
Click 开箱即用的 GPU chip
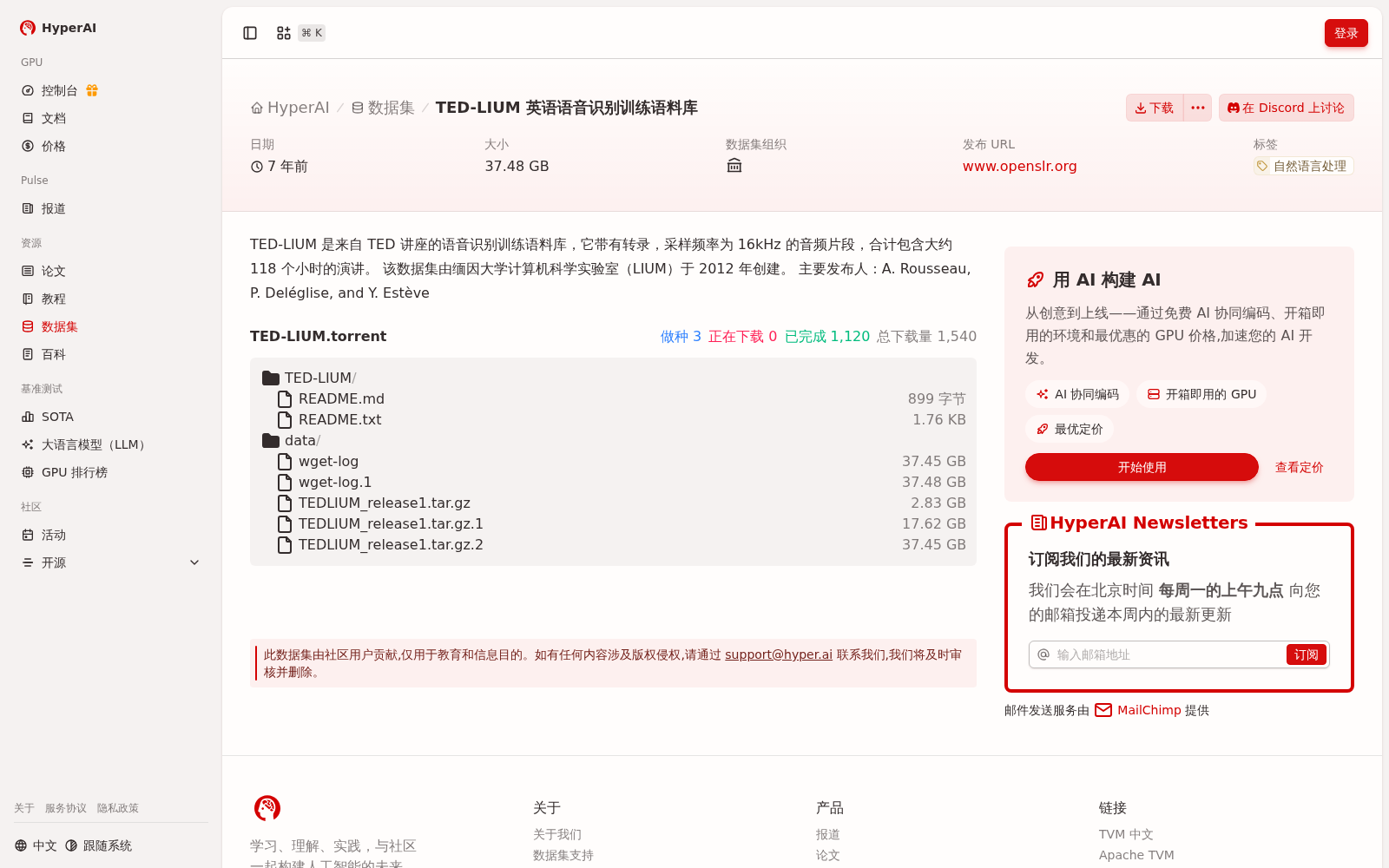1201,394
